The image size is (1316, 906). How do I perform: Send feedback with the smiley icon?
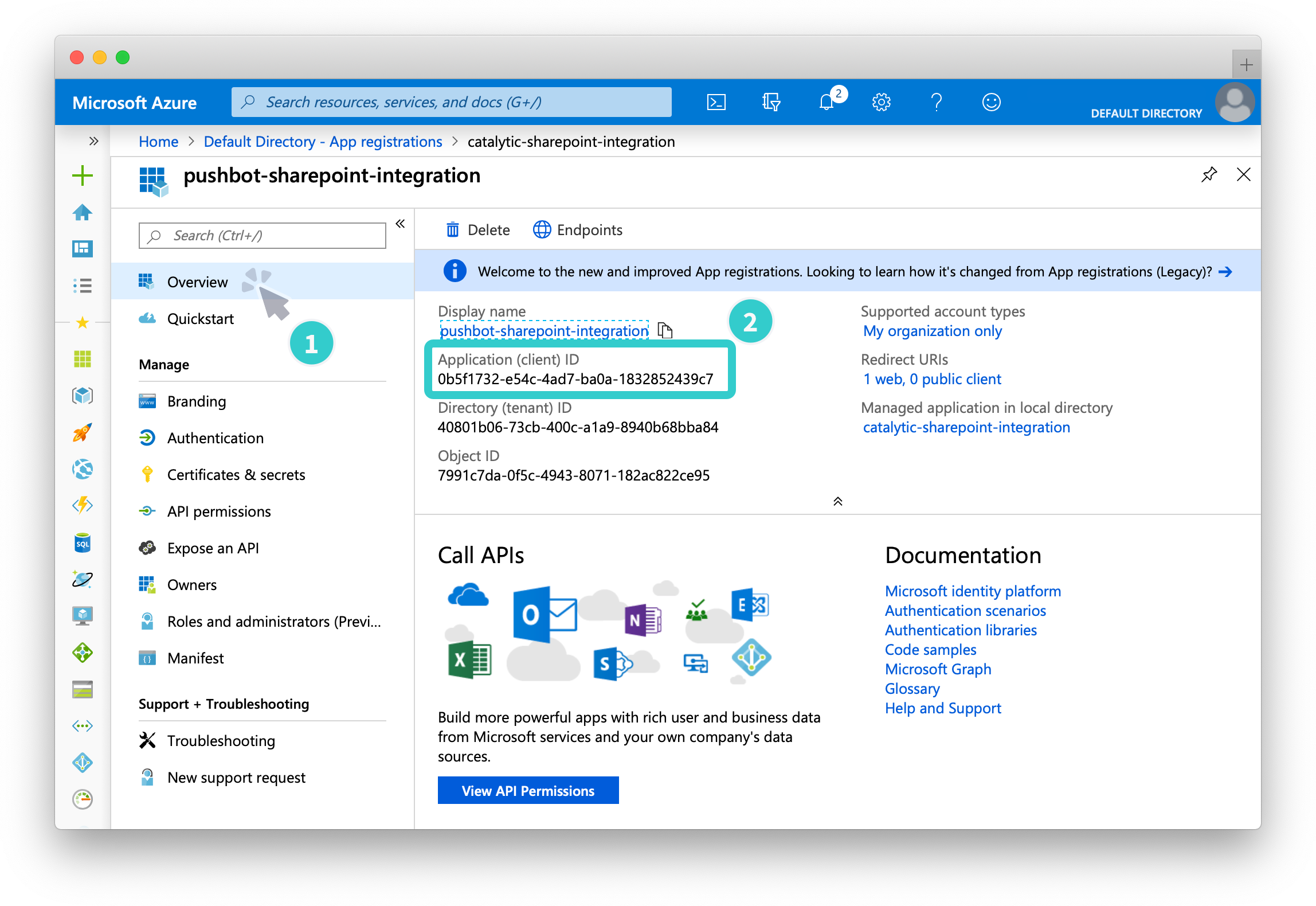pyautogui.click(x=991, y=102)
